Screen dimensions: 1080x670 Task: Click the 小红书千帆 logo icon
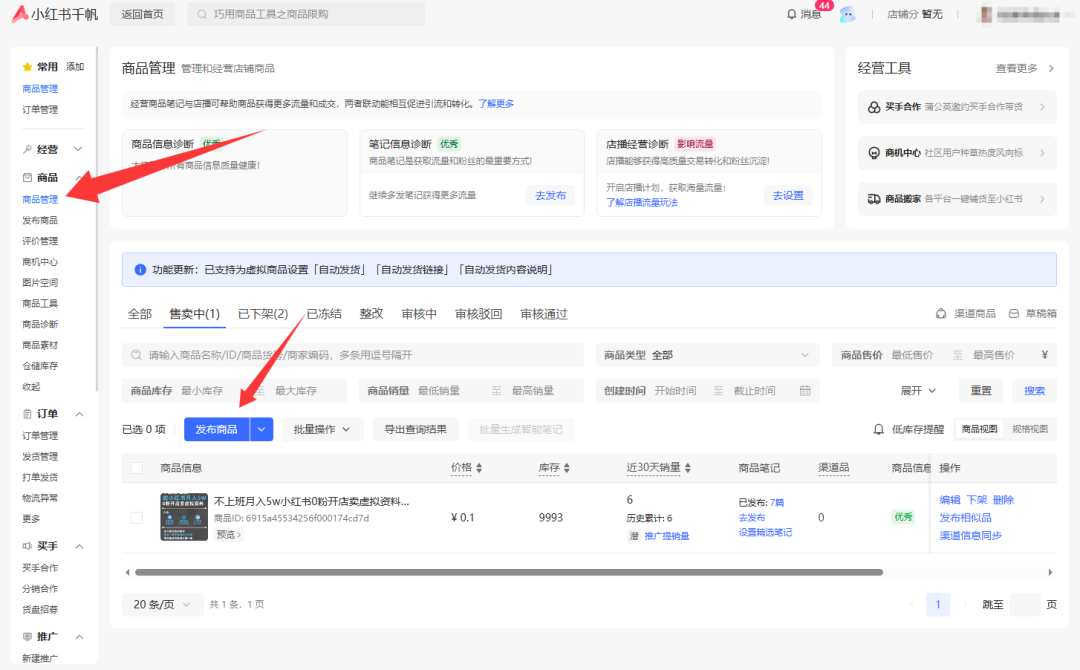tap(21, 14)
